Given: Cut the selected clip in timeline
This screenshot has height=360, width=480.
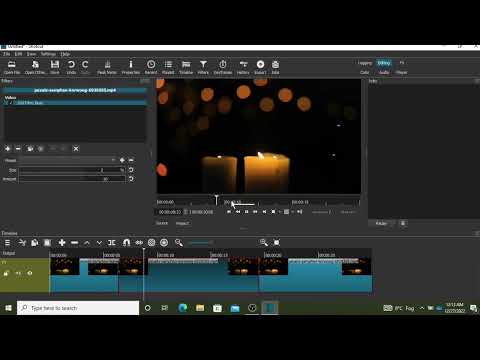Looking at the screenshot, I should point(22,243).
